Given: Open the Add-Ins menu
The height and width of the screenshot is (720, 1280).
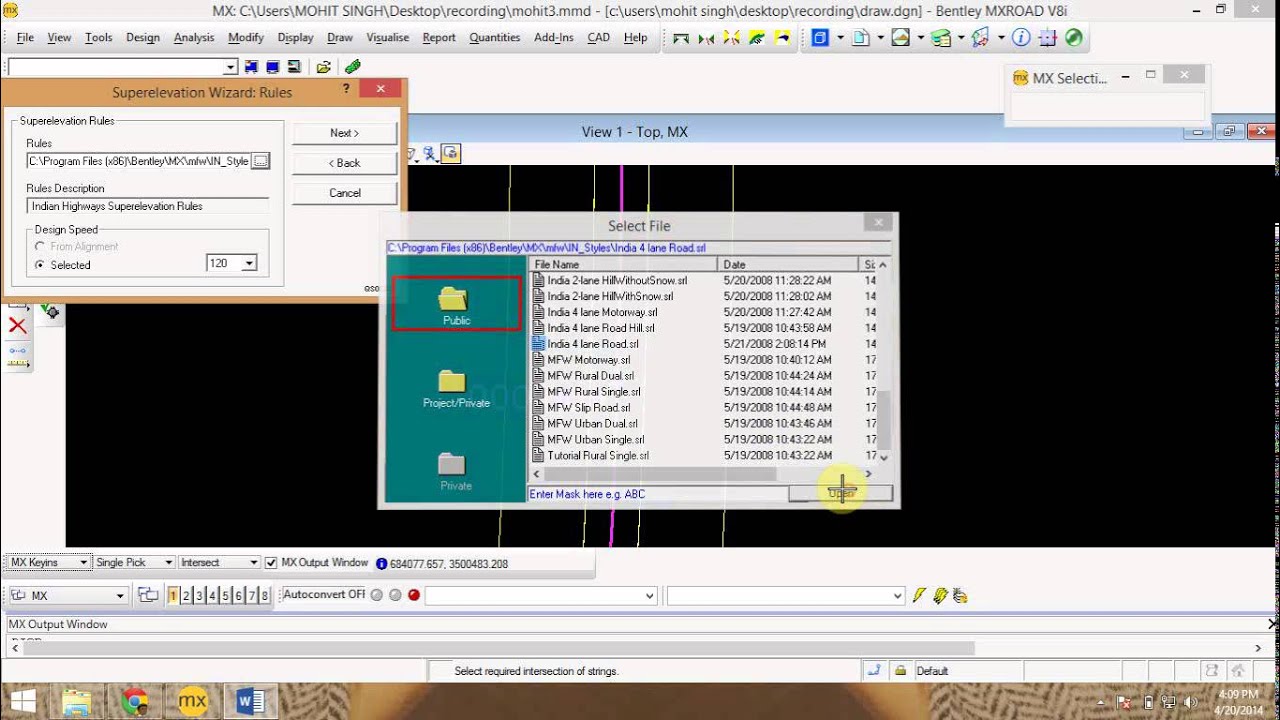Looking at the screenshot, I should tap(554, 38).
